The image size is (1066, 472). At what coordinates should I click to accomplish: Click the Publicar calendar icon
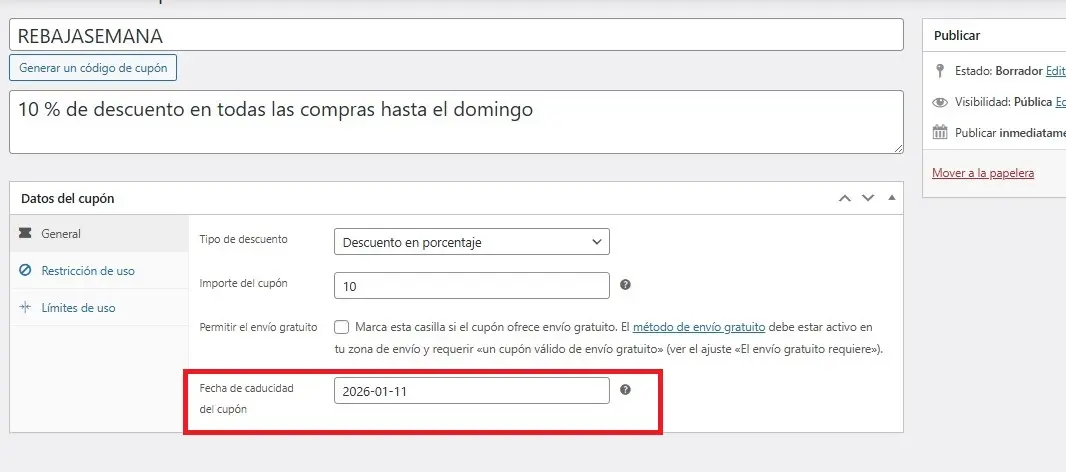pyautogui.click(x=939, y=132)
